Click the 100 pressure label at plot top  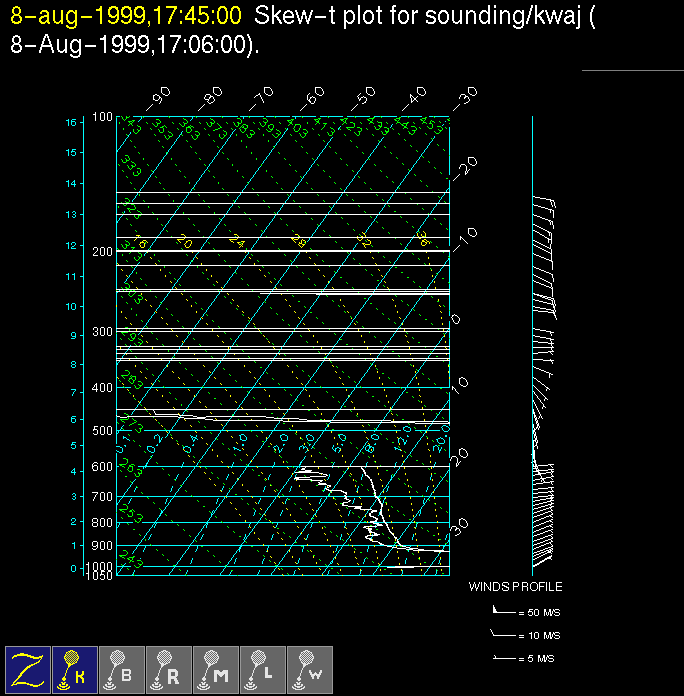coord(103,118)
